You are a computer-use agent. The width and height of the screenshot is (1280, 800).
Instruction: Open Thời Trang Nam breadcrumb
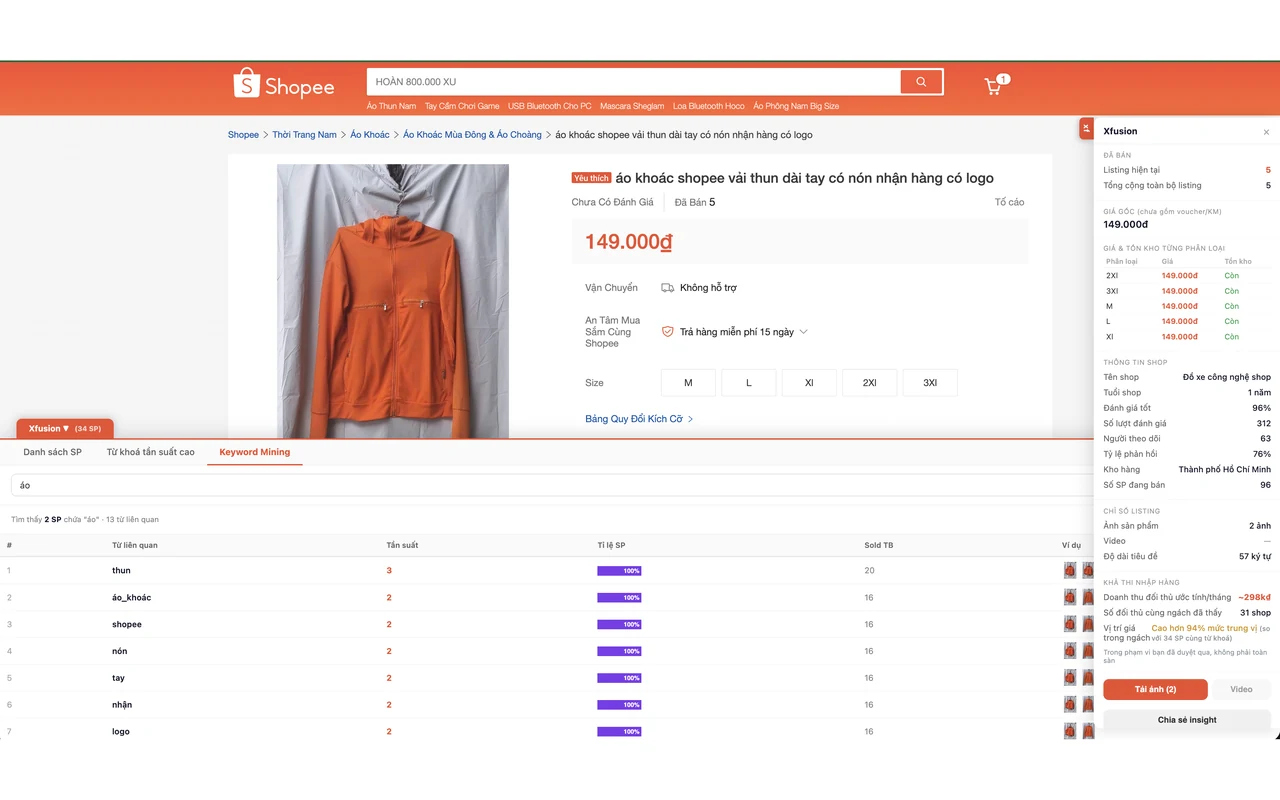click(x=304, y=135)
